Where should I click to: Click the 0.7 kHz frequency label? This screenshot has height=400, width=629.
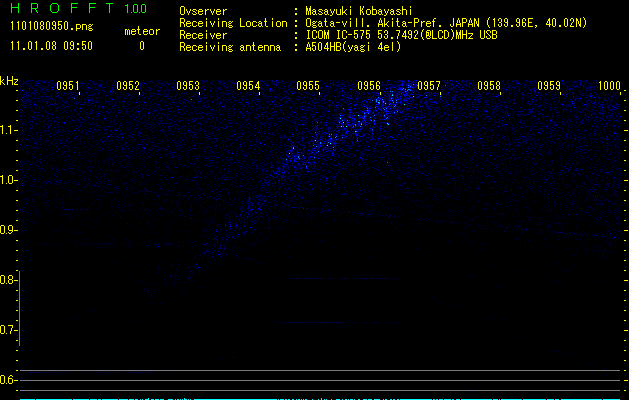pyautogui.click(x=8, y=330)
